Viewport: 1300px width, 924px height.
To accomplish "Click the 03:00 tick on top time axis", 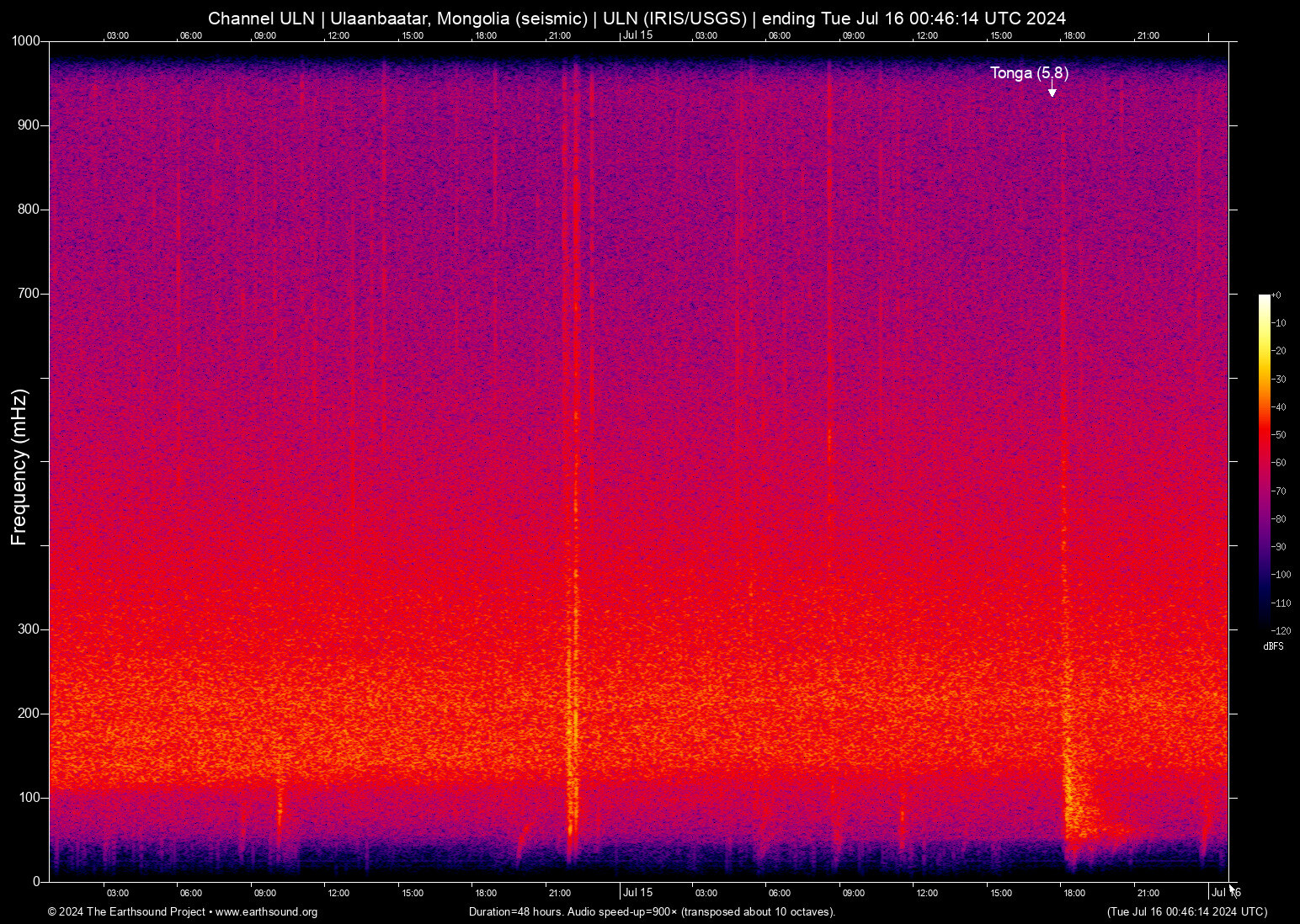I will [x=117, y=35].
